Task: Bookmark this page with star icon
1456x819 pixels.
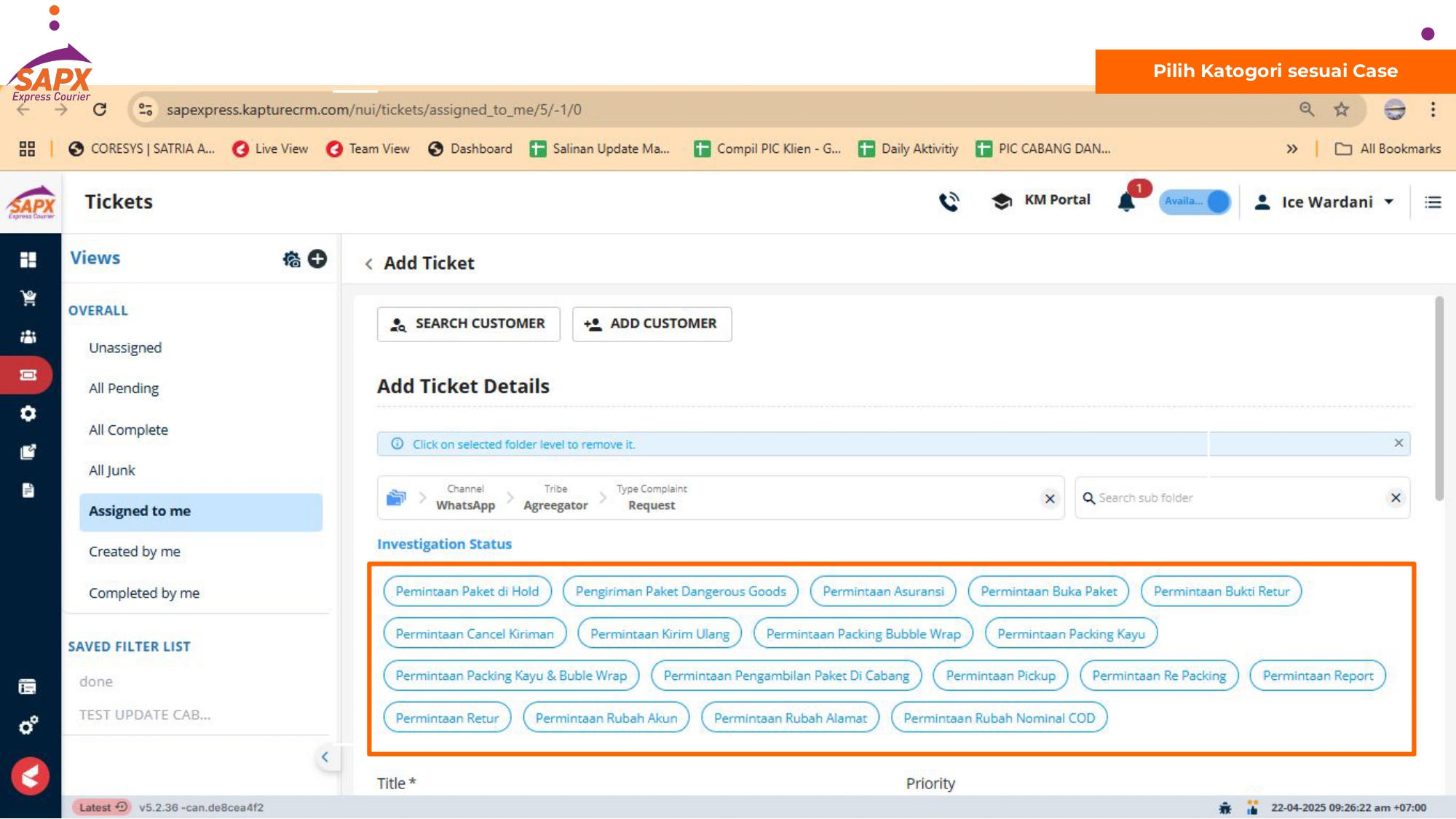Action: 1341,109
